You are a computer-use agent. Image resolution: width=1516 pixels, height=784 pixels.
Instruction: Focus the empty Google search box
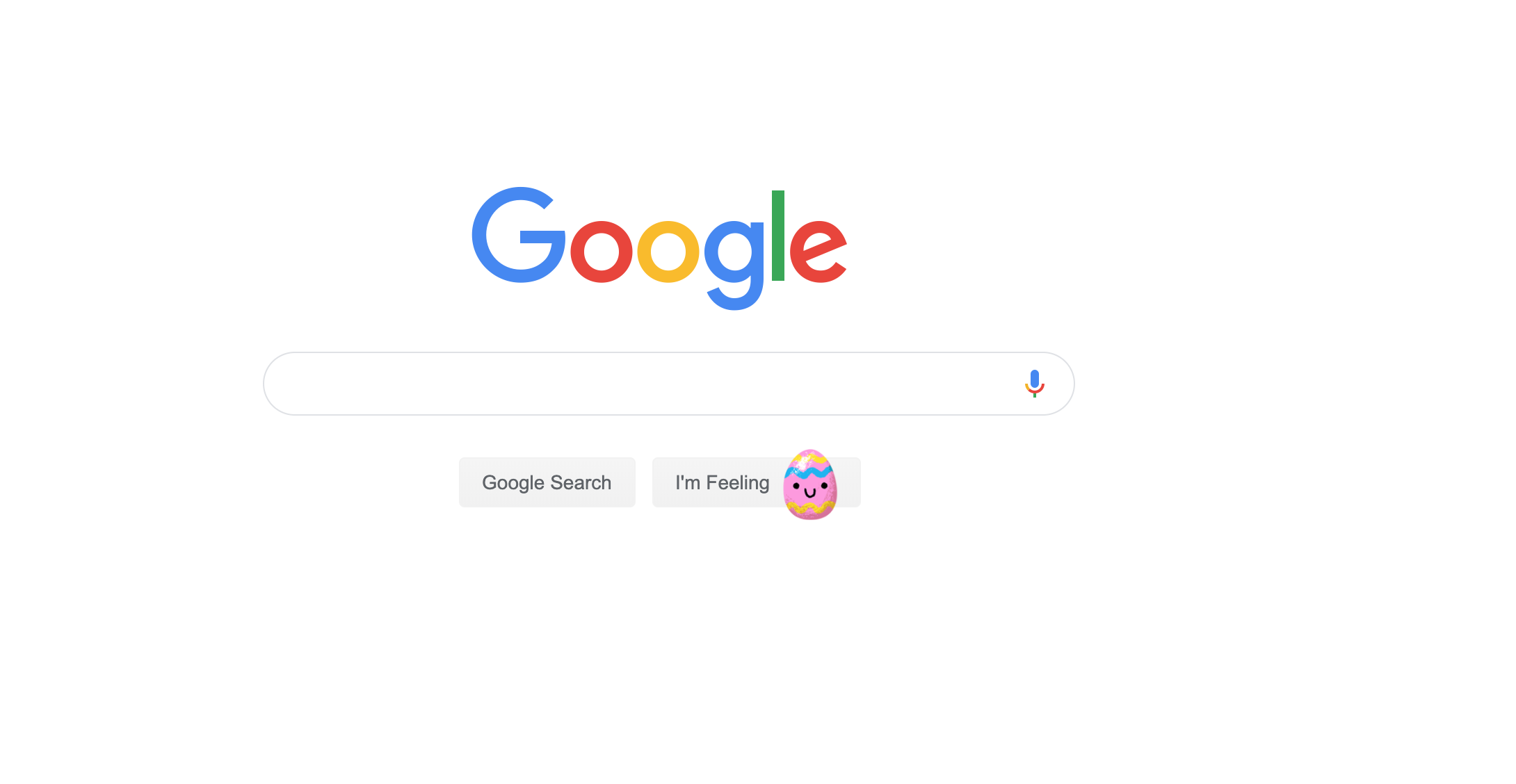[669, 384]
